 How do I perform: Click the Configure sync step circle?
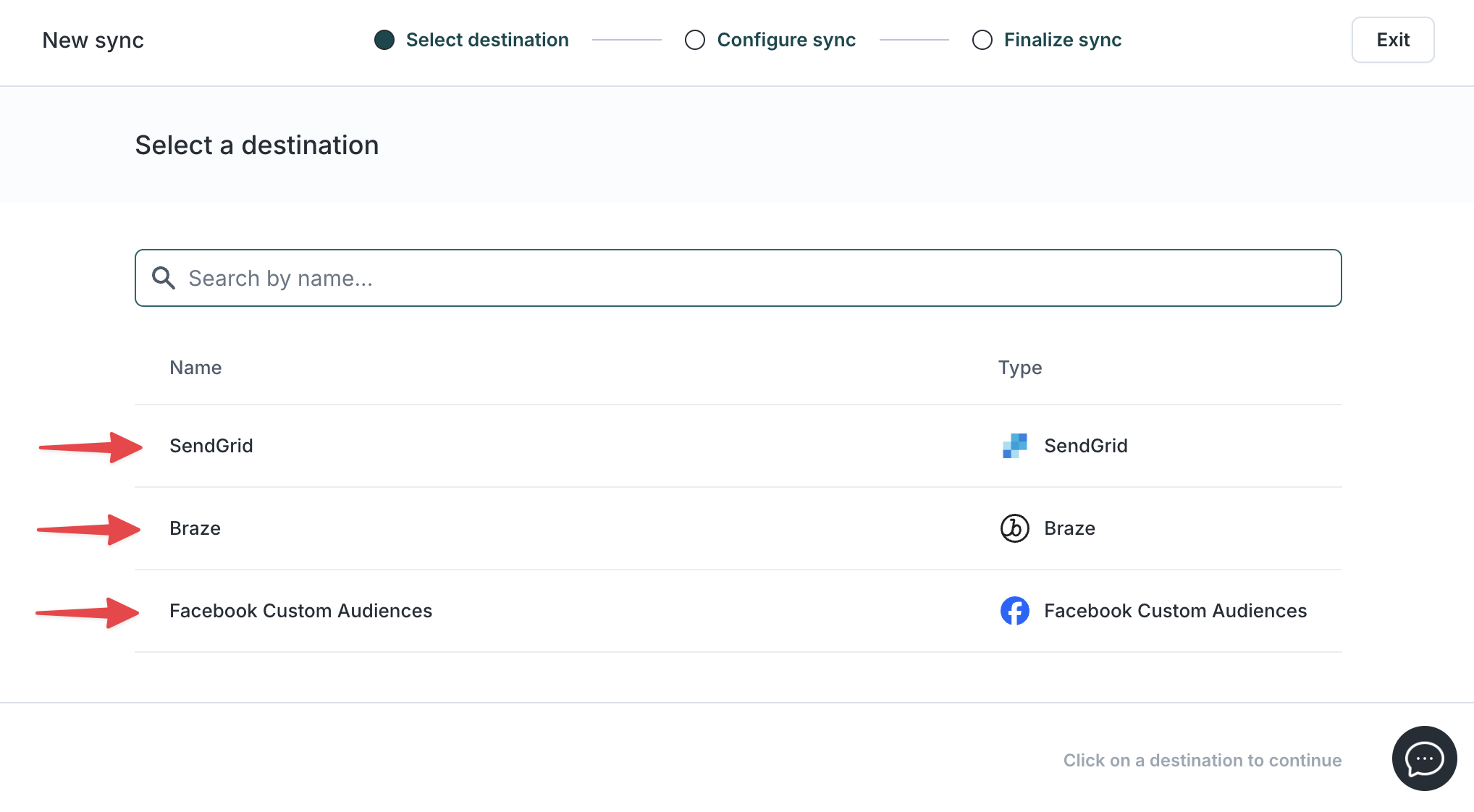click(x=694, y=40)
